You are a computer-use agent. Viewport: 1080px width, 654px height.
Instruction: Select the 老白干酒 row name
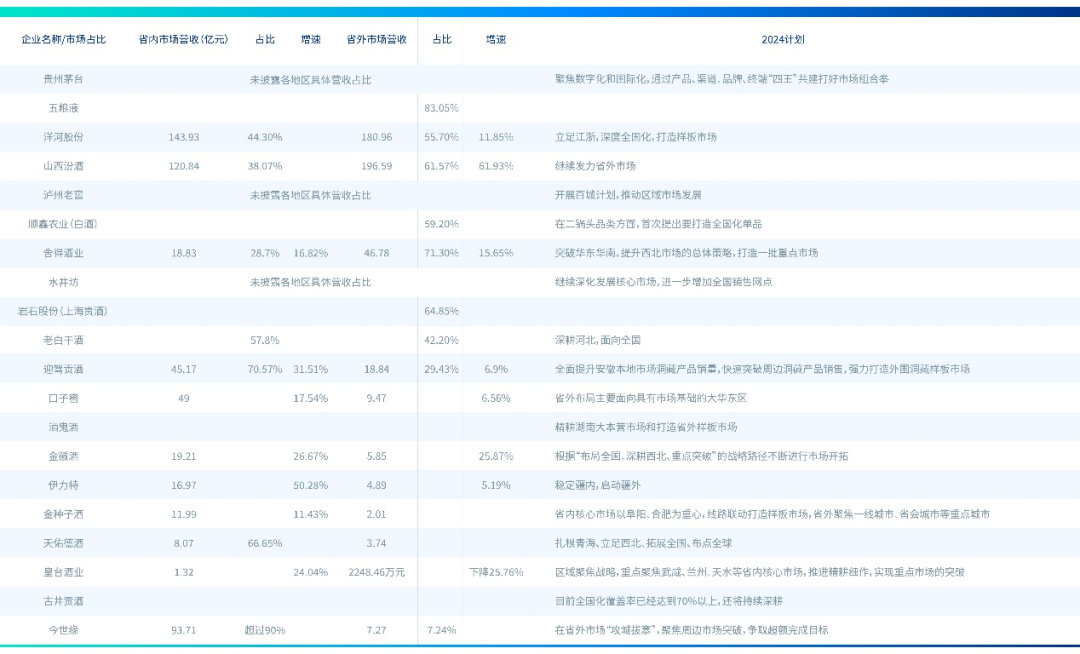[63, 339]
